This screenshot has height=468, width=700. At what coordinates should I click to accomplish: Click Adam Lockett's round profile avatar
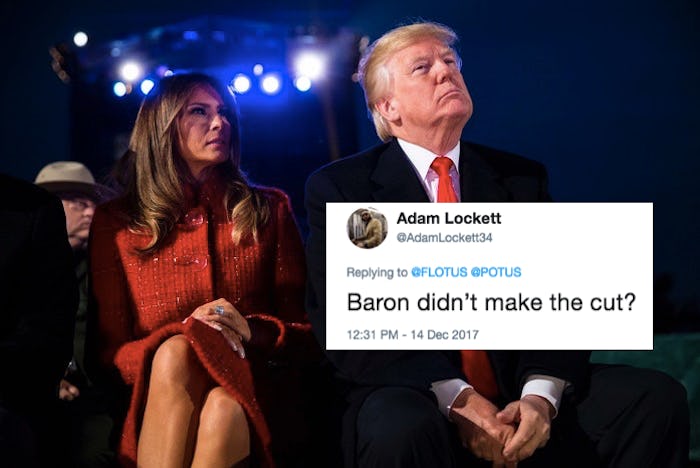(367, 228)
